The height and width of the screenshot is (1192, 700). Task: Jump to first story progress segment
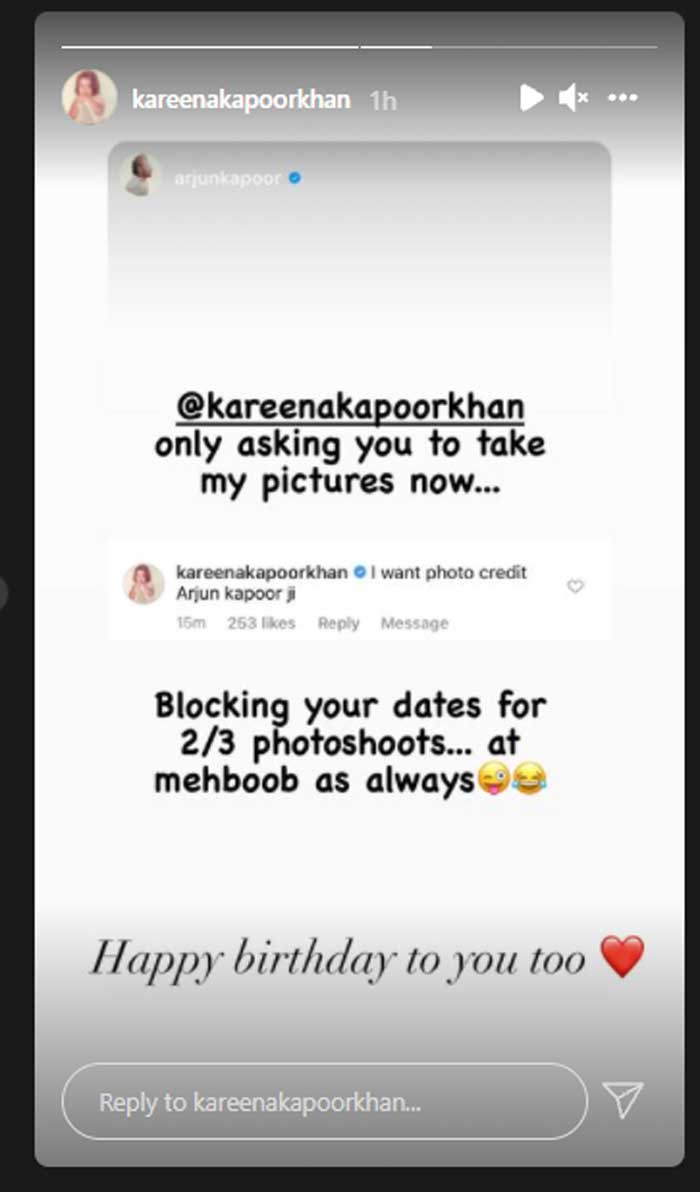click(210, 47)
